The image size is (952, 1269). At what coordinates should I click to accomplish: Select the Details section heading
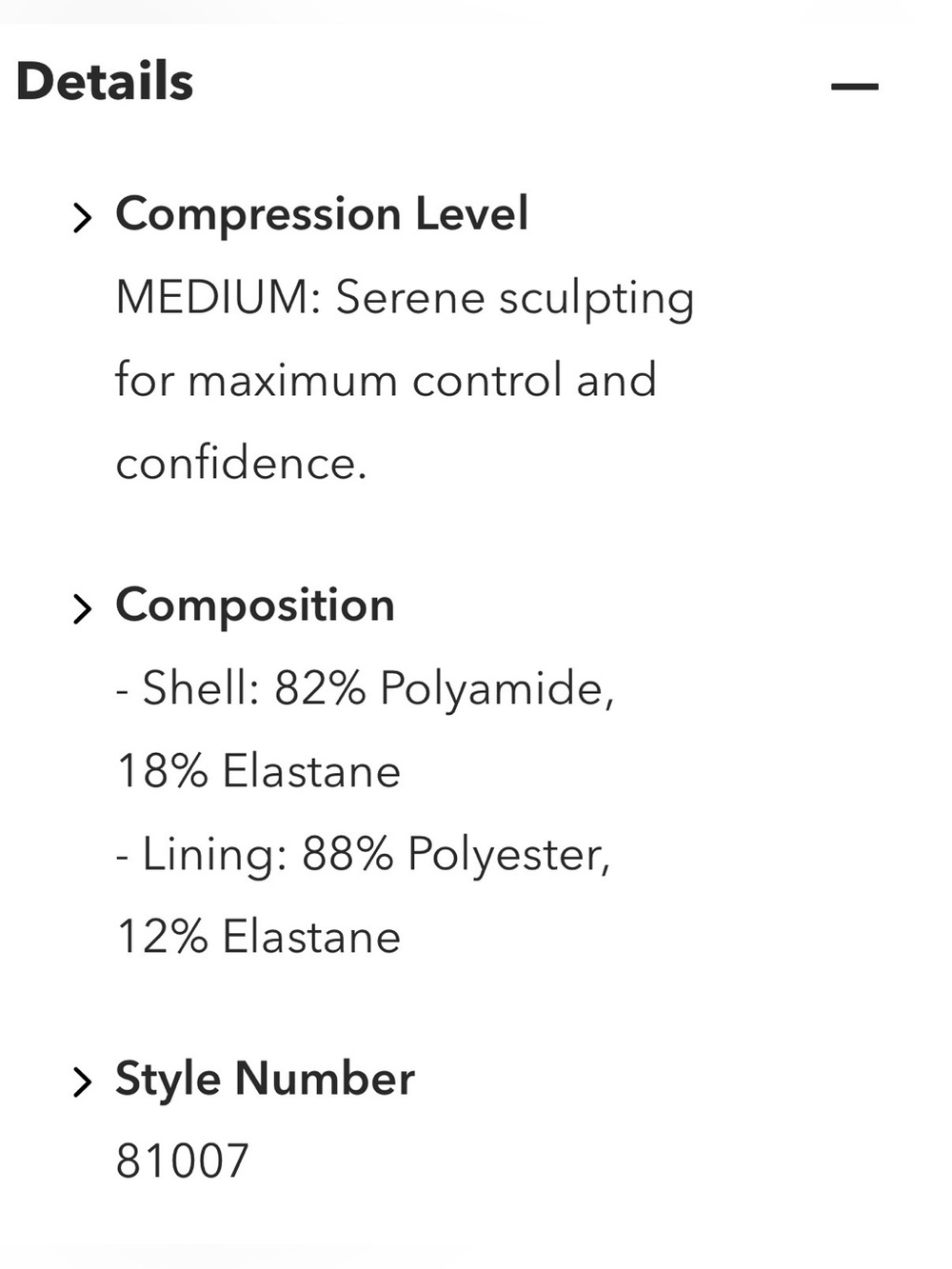(x=105, y=81)
